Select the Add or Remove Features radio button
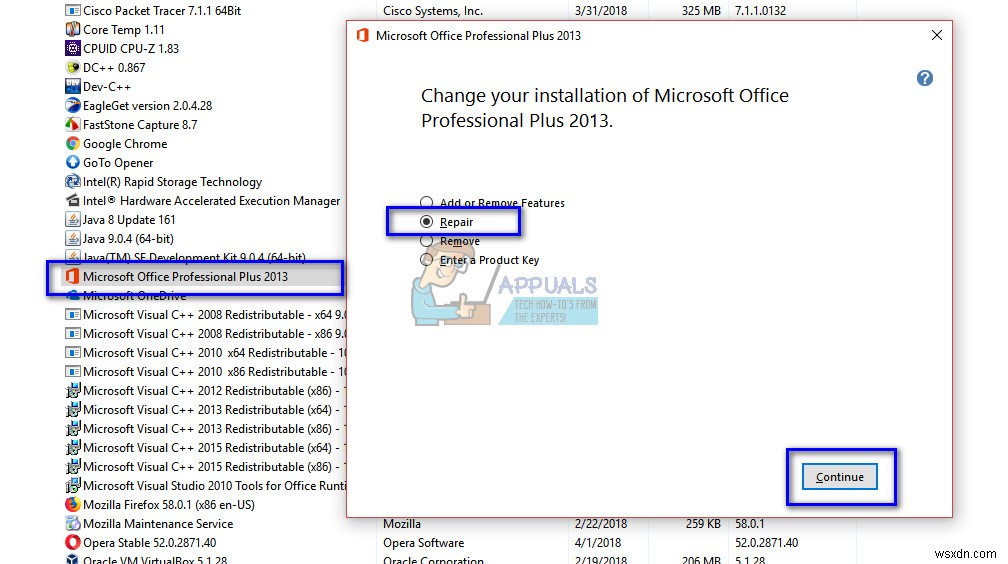Viewport: 1008px width, 564px height. (x=426, y=202)
